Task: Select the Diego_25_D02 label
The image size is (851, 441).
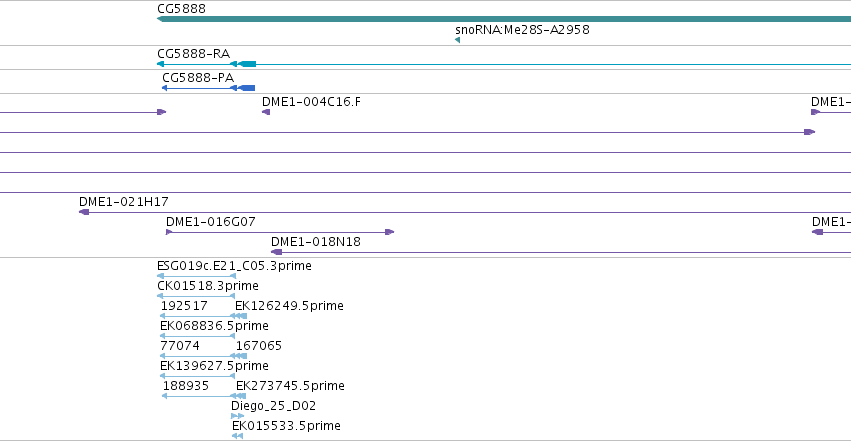Action: (273, 406)
